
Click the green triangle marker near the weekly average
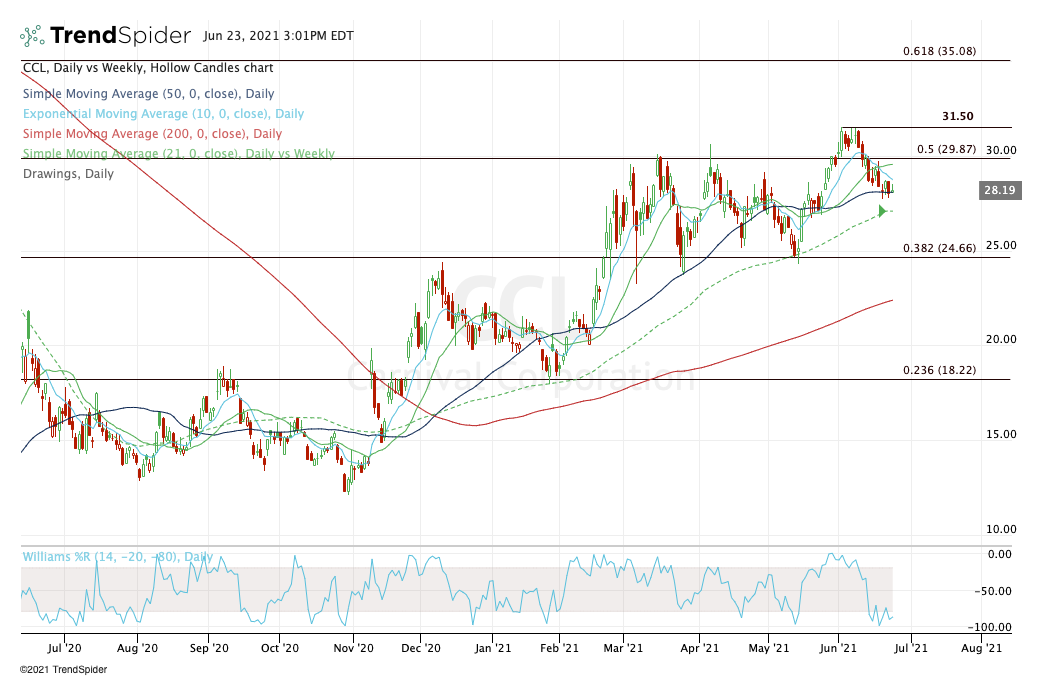click(x=882, y=211)
